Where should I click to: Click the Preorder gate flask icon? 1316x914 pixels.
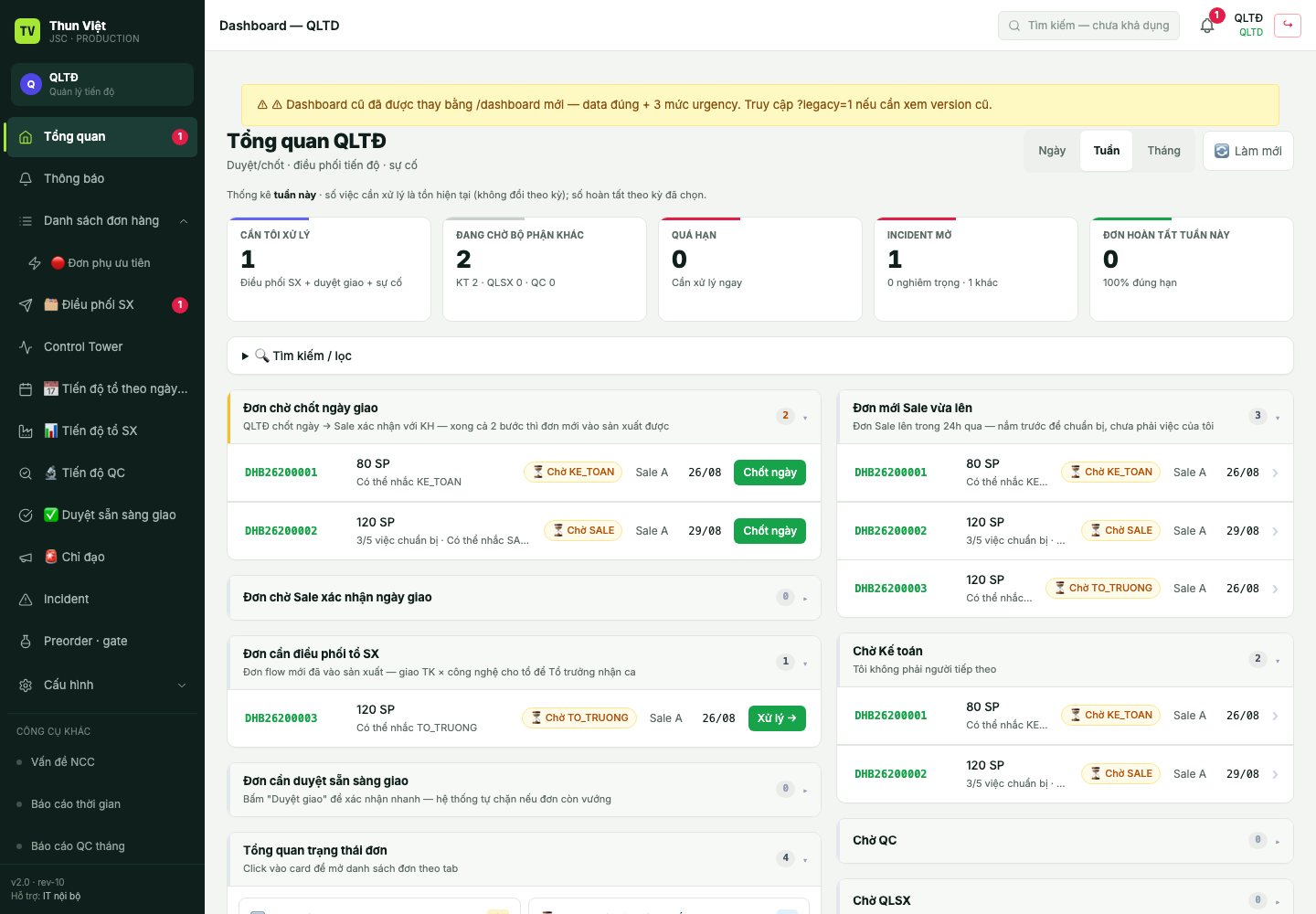click(x=26, y=642)
